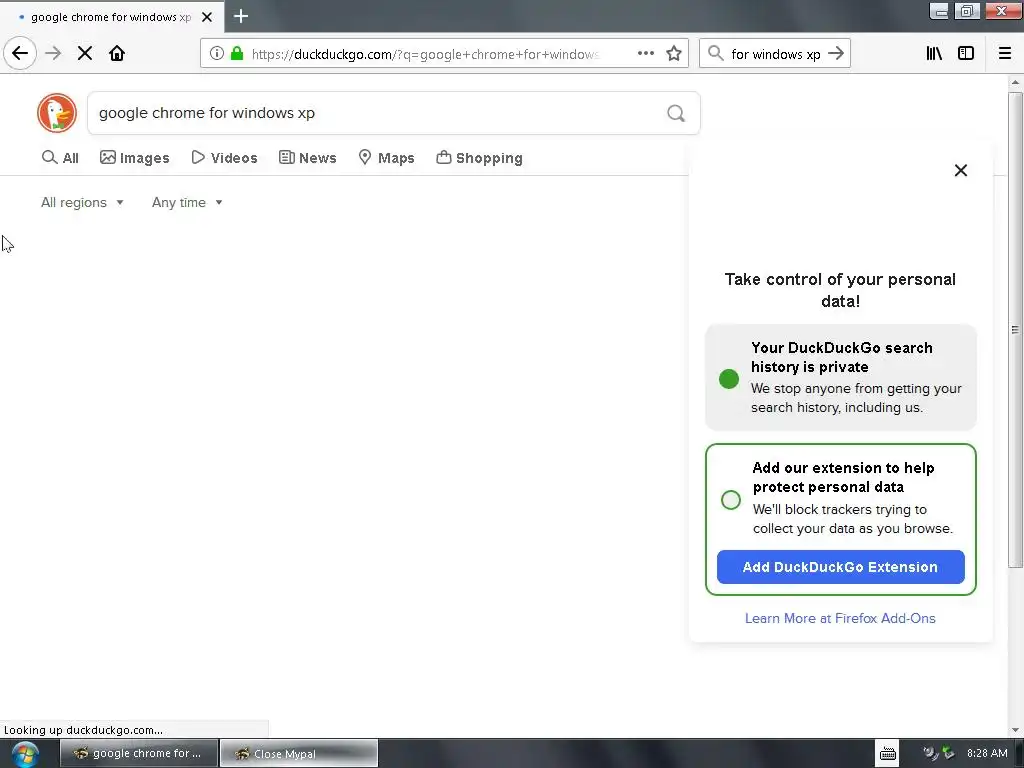Click Take control of your personal data heading
This screenshot has height=768, width=1024.
pos(840,290)
